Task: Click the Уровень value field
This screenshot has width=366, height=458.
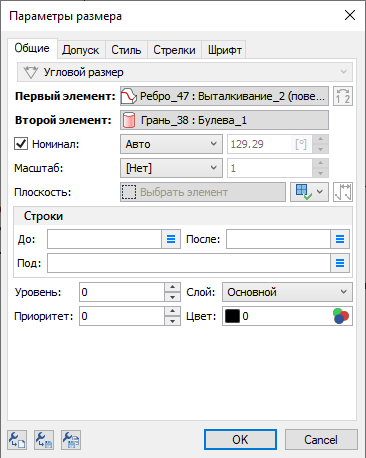Action: [x=122, y=292]
